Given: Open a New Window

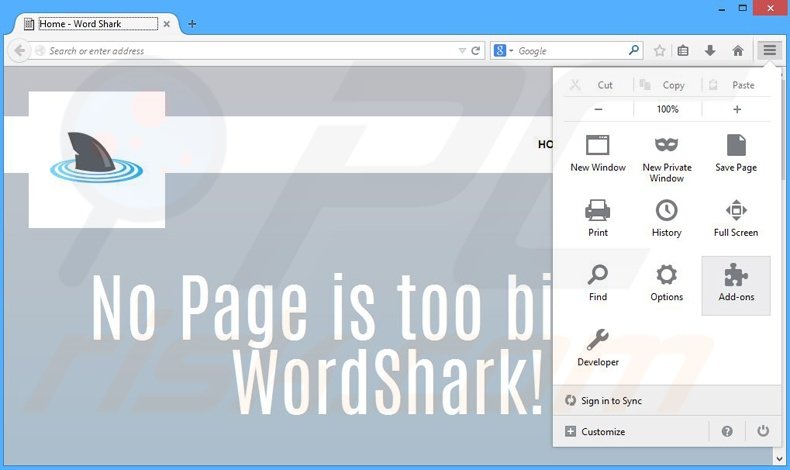Looking at the screenshot, I should (x=598, y=155).
